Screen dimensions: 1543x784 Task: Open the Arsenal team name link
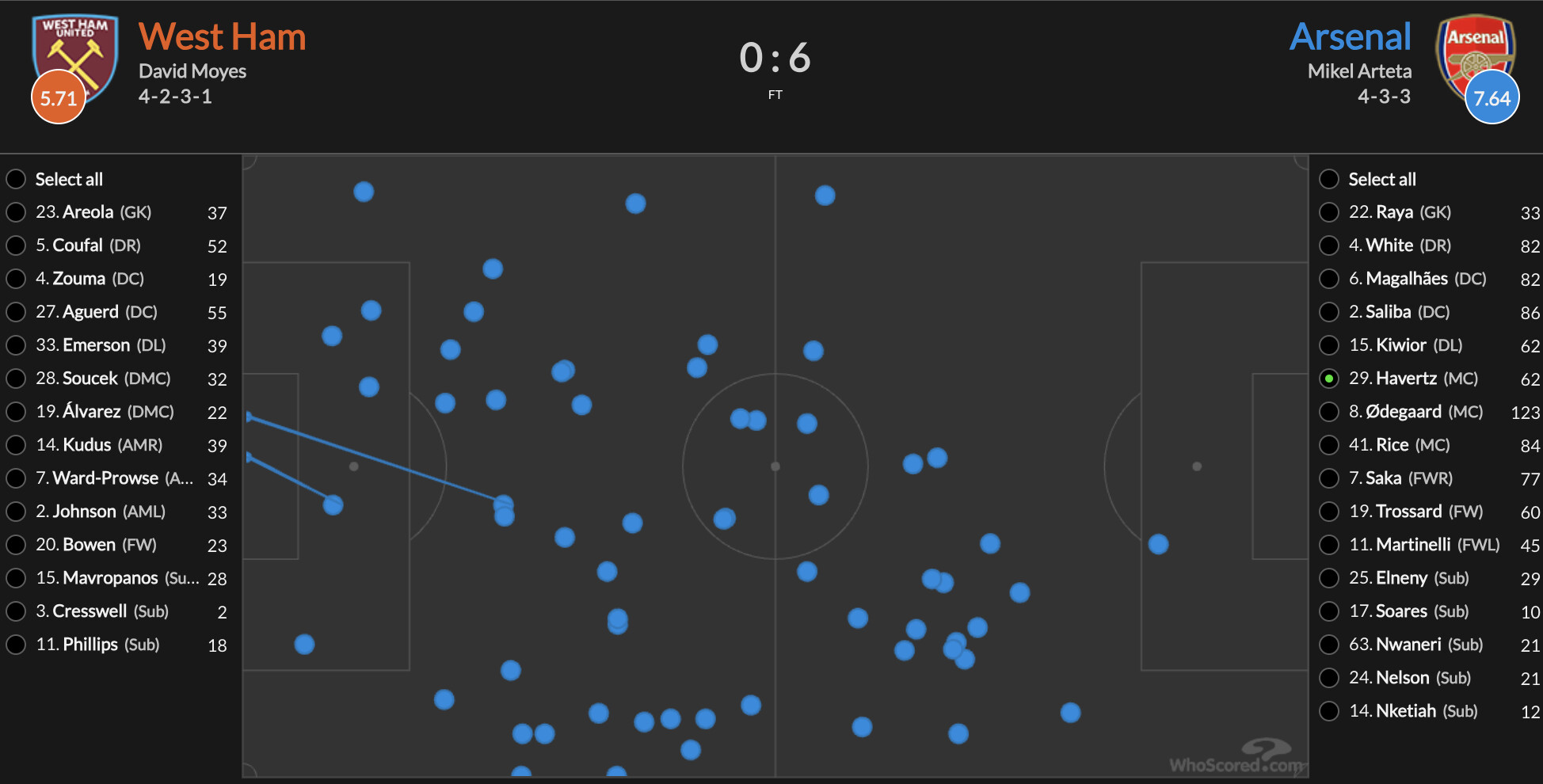[1351, 36]
